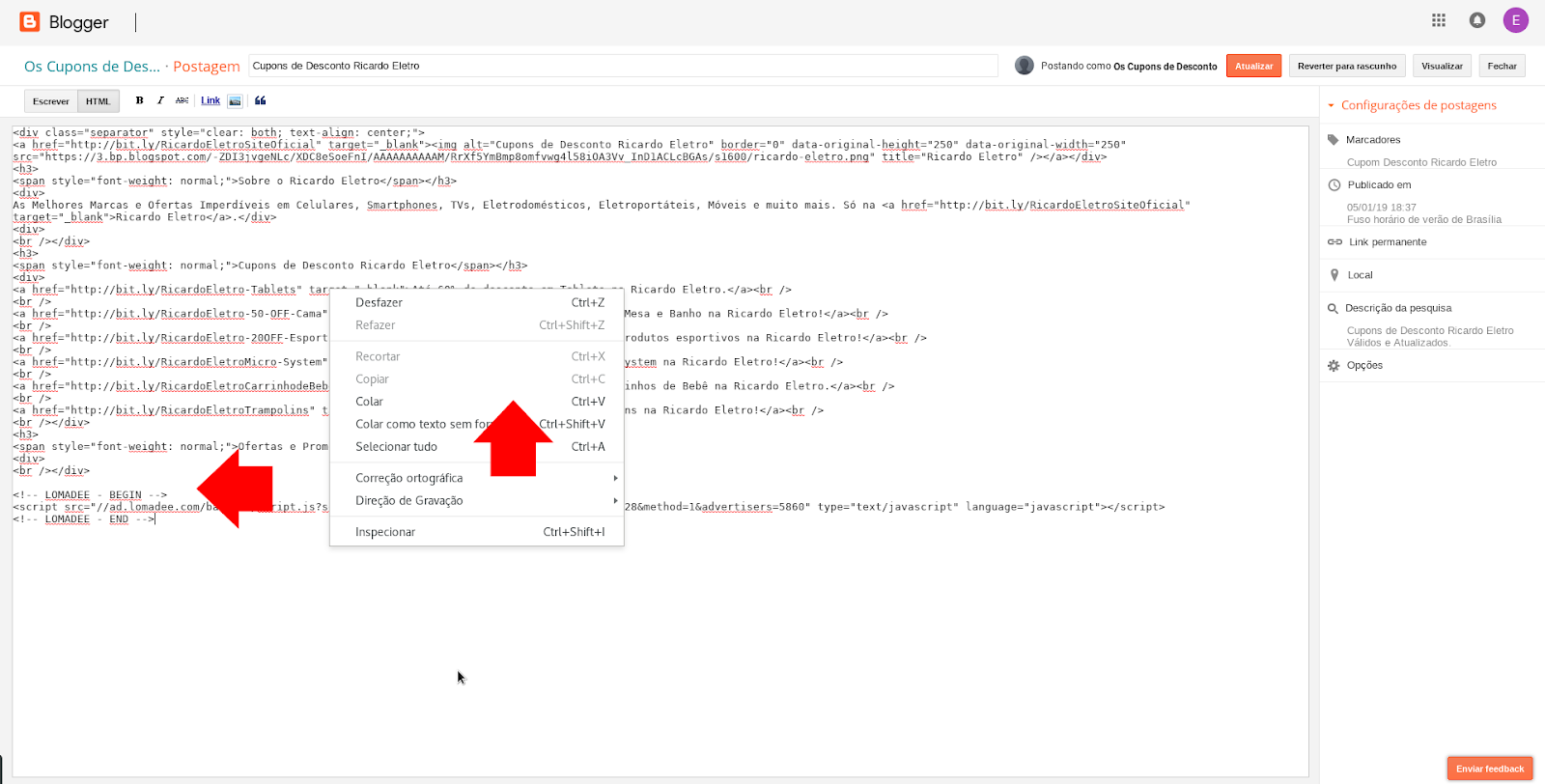This screenshot has width=1545, height=784.
Task: Apply strikethrough formatting
Action: pos(182,100)
